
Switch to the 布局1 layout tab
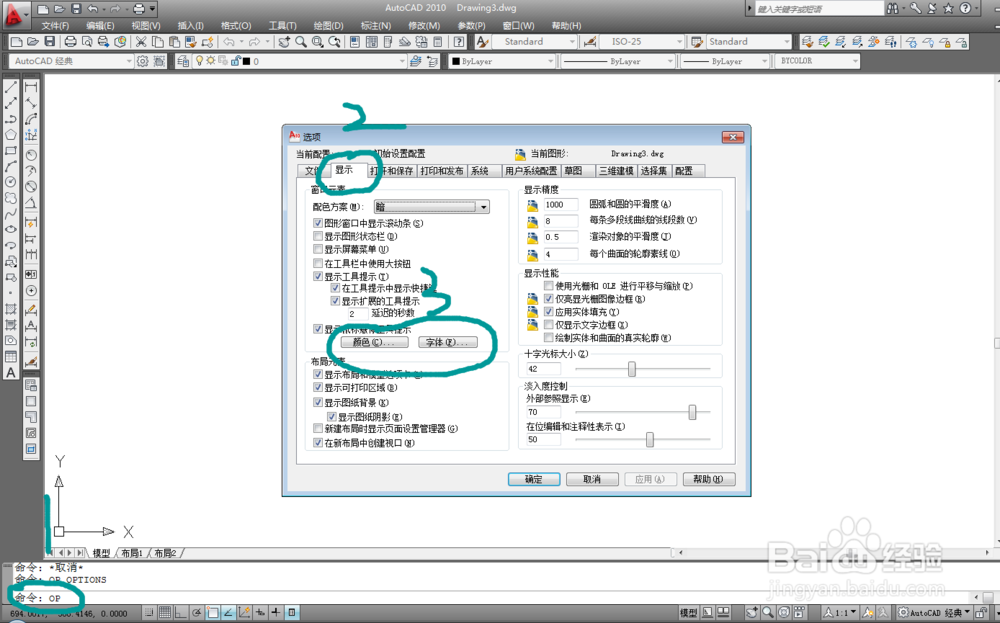point(132,553)
